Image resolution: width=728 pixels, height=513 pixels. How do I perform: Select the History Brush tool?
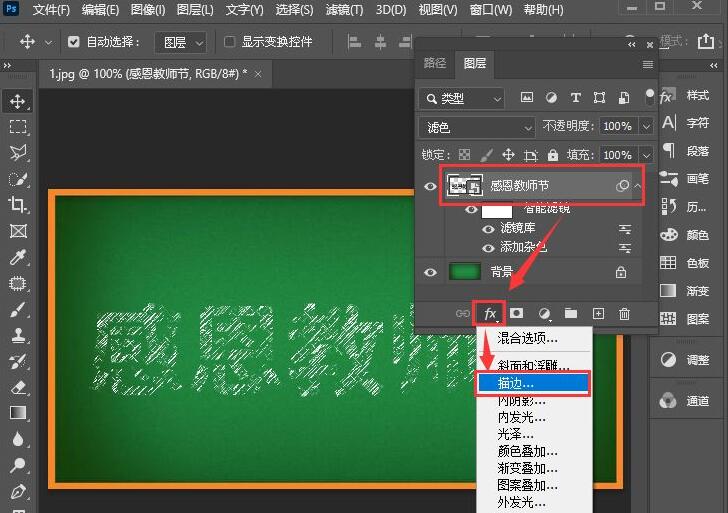[18, 361]
